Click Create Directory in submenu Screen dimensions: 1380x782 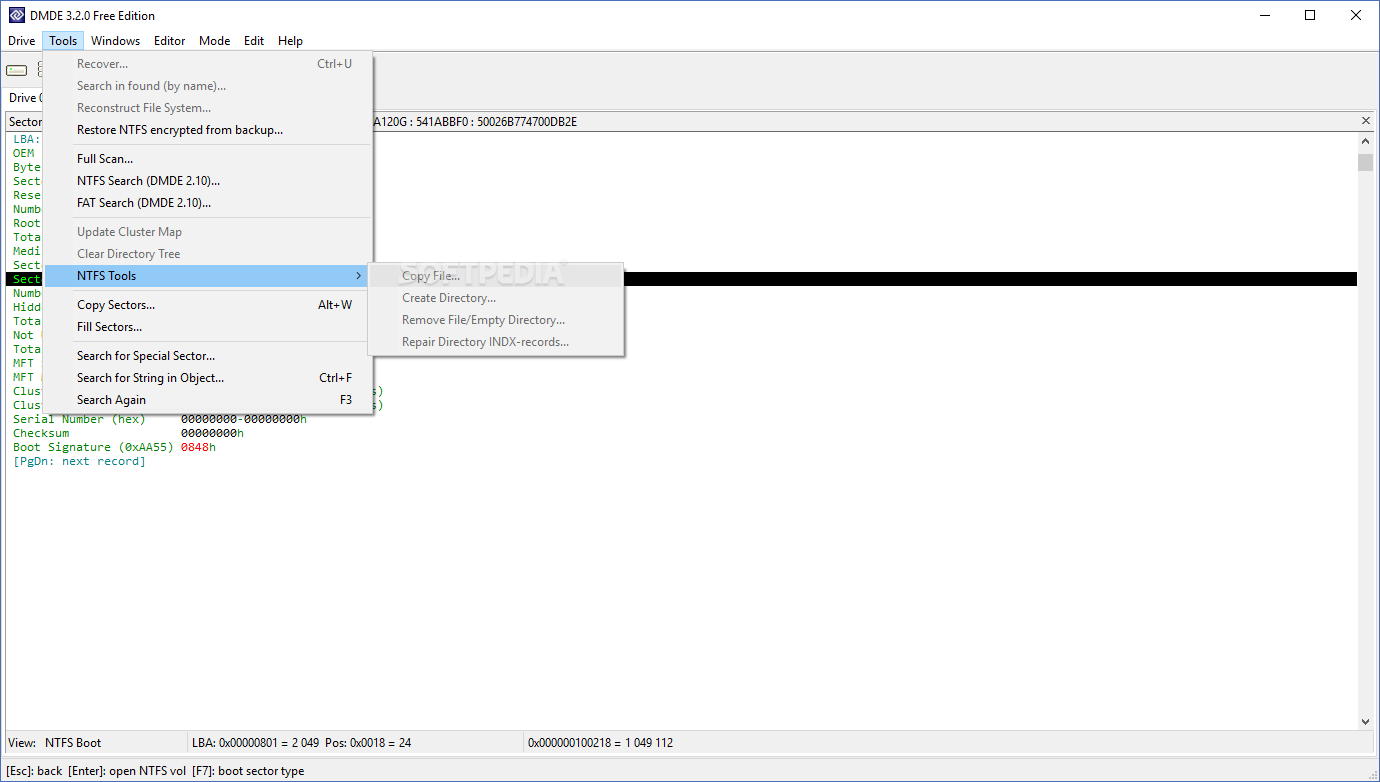(496, 298)
